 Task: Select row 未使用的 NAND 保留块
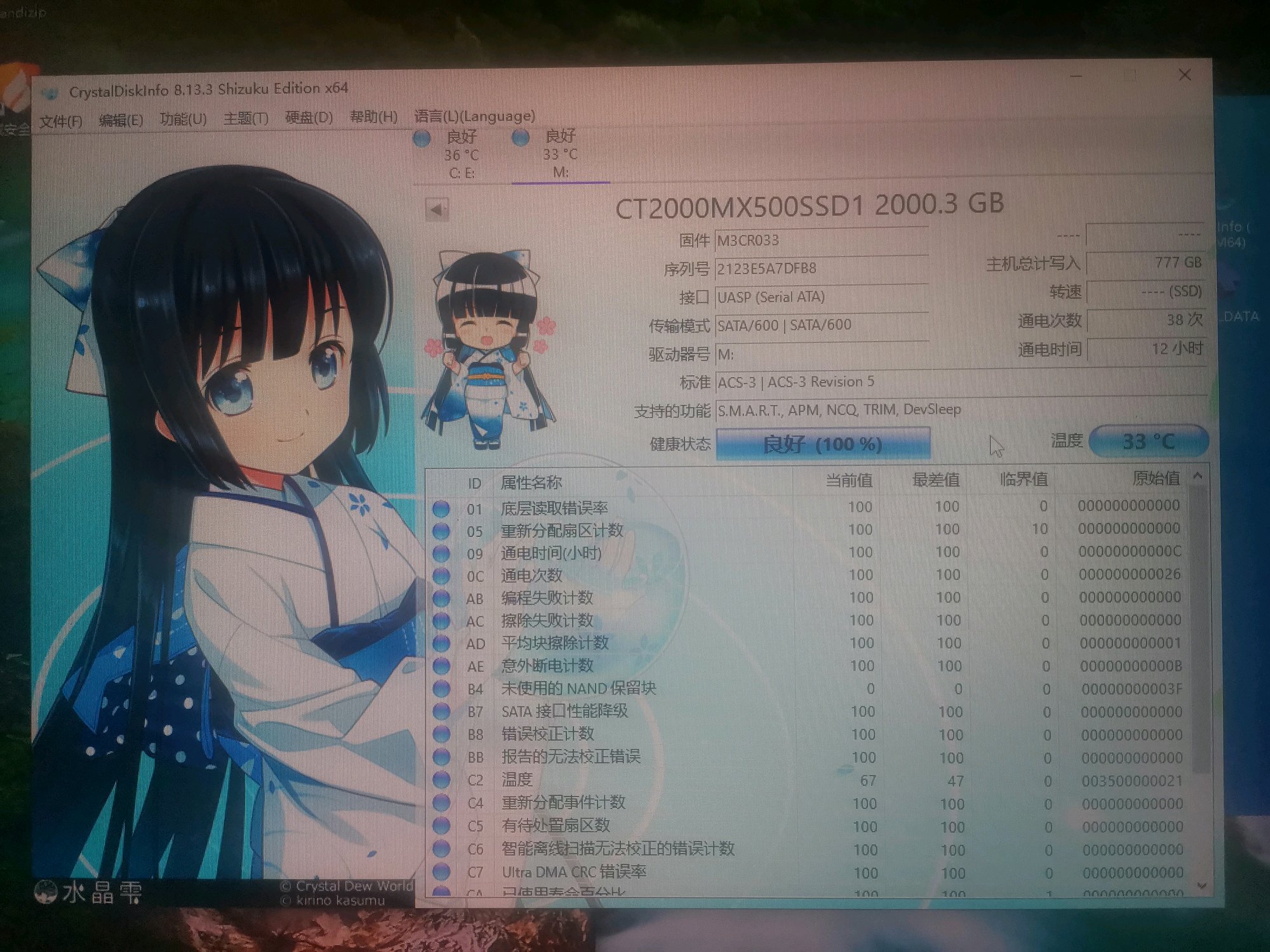coord(810,689)
